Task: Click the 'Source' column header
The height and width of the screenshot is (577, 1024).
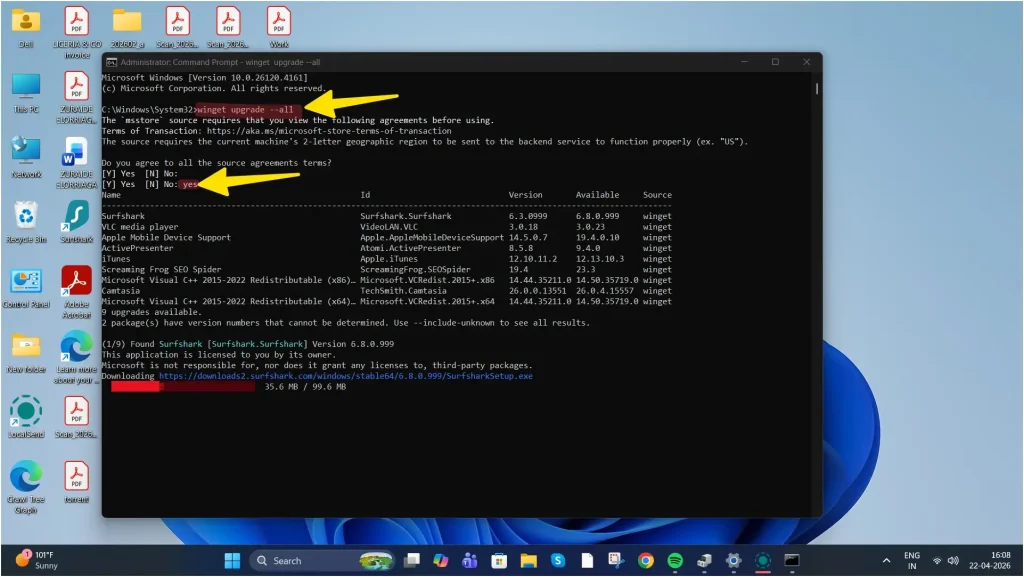Action: click(657, 195)
